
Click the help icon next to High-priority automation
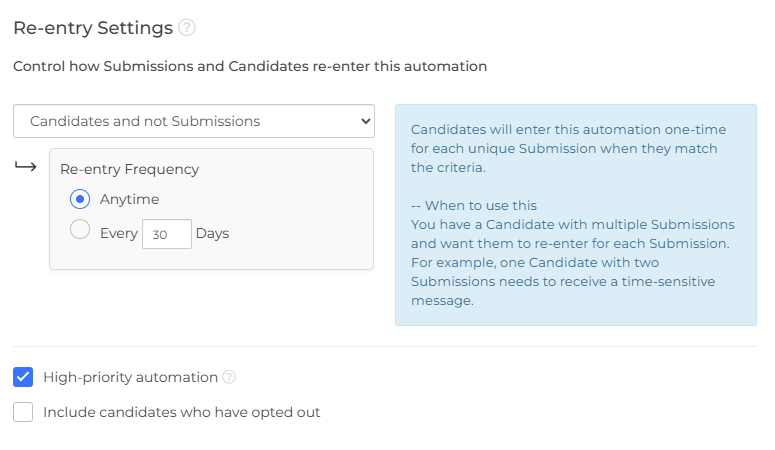pos(229,378)
